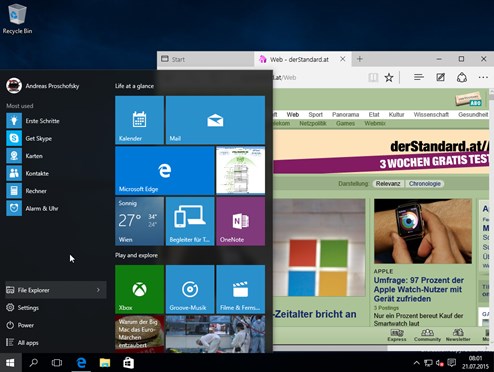Open the Store icon in the taskbar

click(128, 363)
